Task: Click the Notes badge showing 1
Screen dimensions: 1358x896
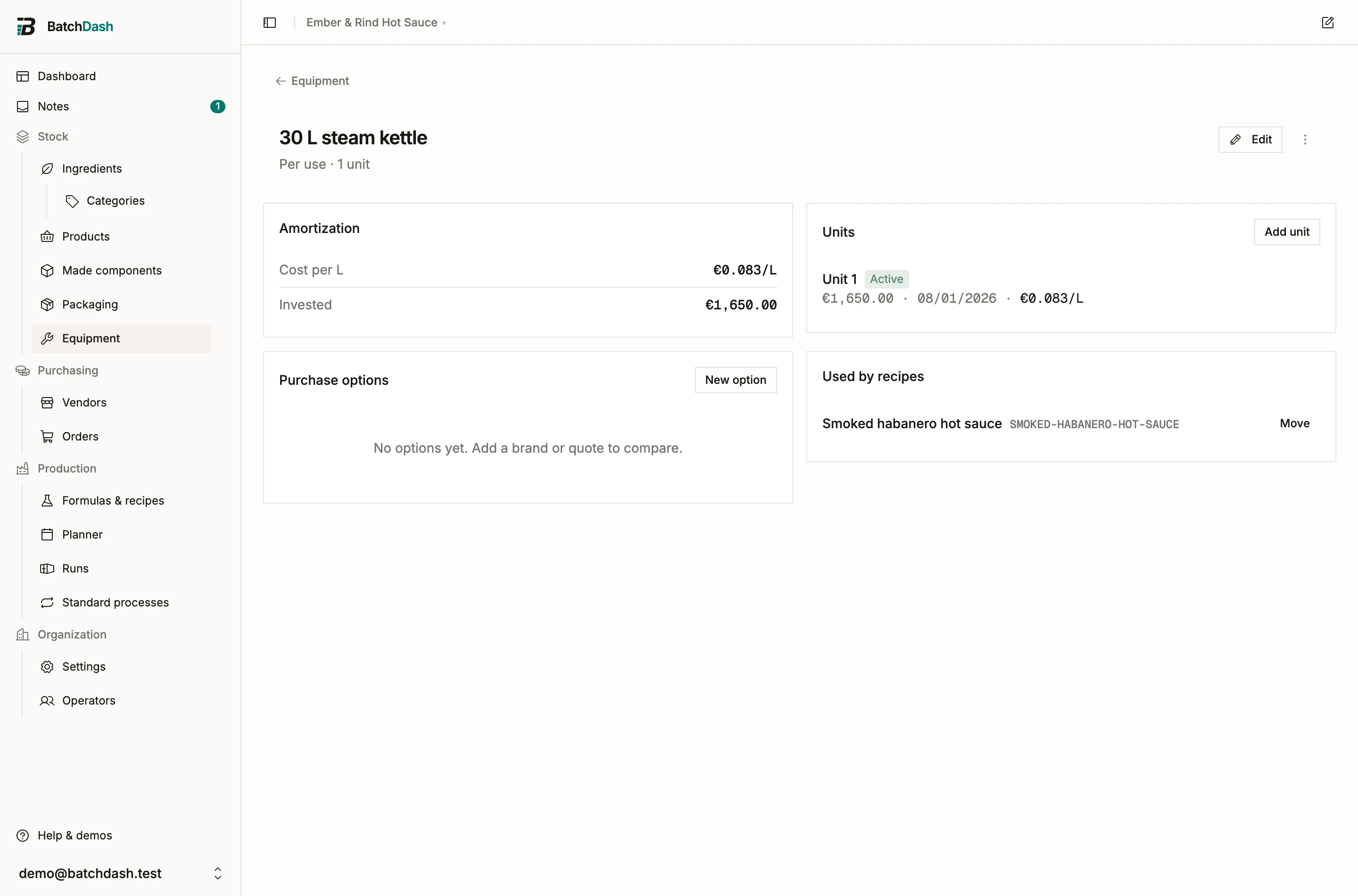Action: pos(218,106)
